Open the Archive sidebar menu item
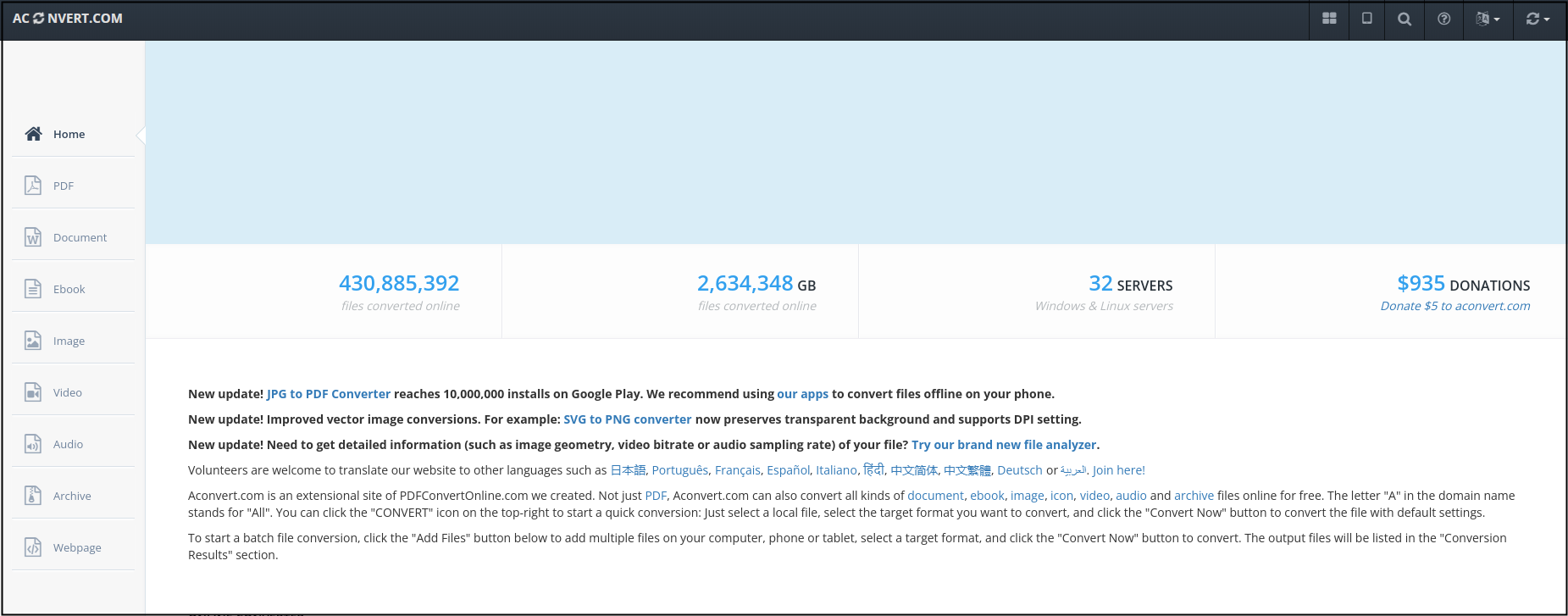Screen dimensions: 1568x616 [x=73, y=496]
